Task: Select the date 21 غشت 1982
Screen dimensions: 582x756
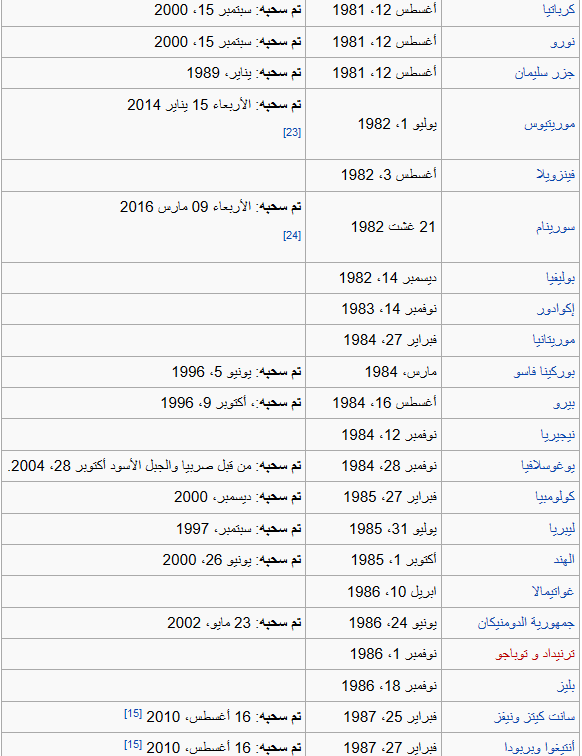Action: click(x=393, y=227)
